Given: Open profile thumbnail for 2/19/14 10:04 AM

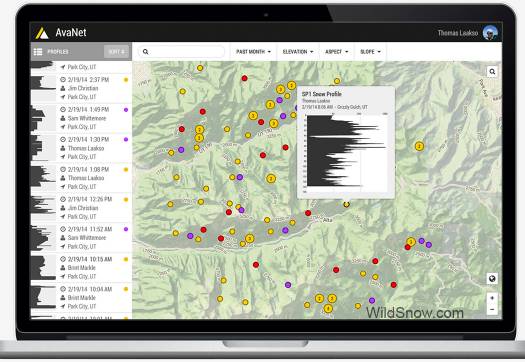Looking at the screenshot, I should click(43, 297).
